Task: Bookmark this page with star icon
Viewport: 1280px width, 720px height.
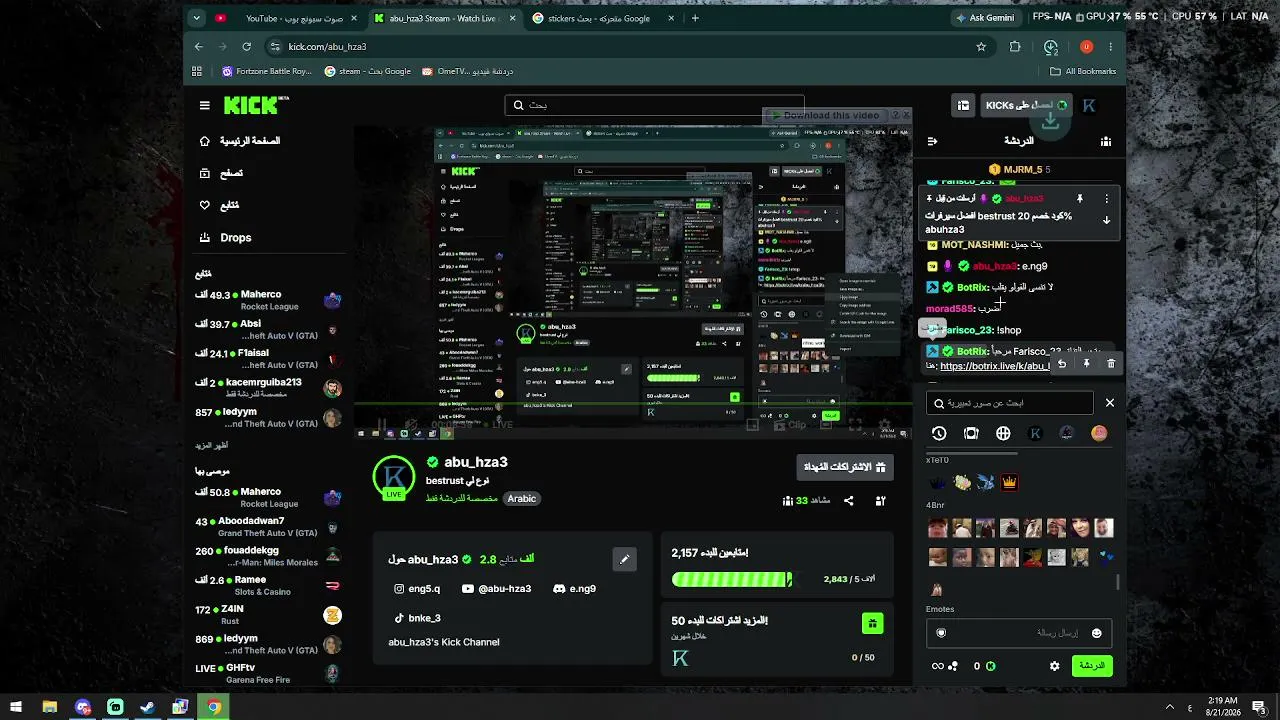Action: [981, 46]
